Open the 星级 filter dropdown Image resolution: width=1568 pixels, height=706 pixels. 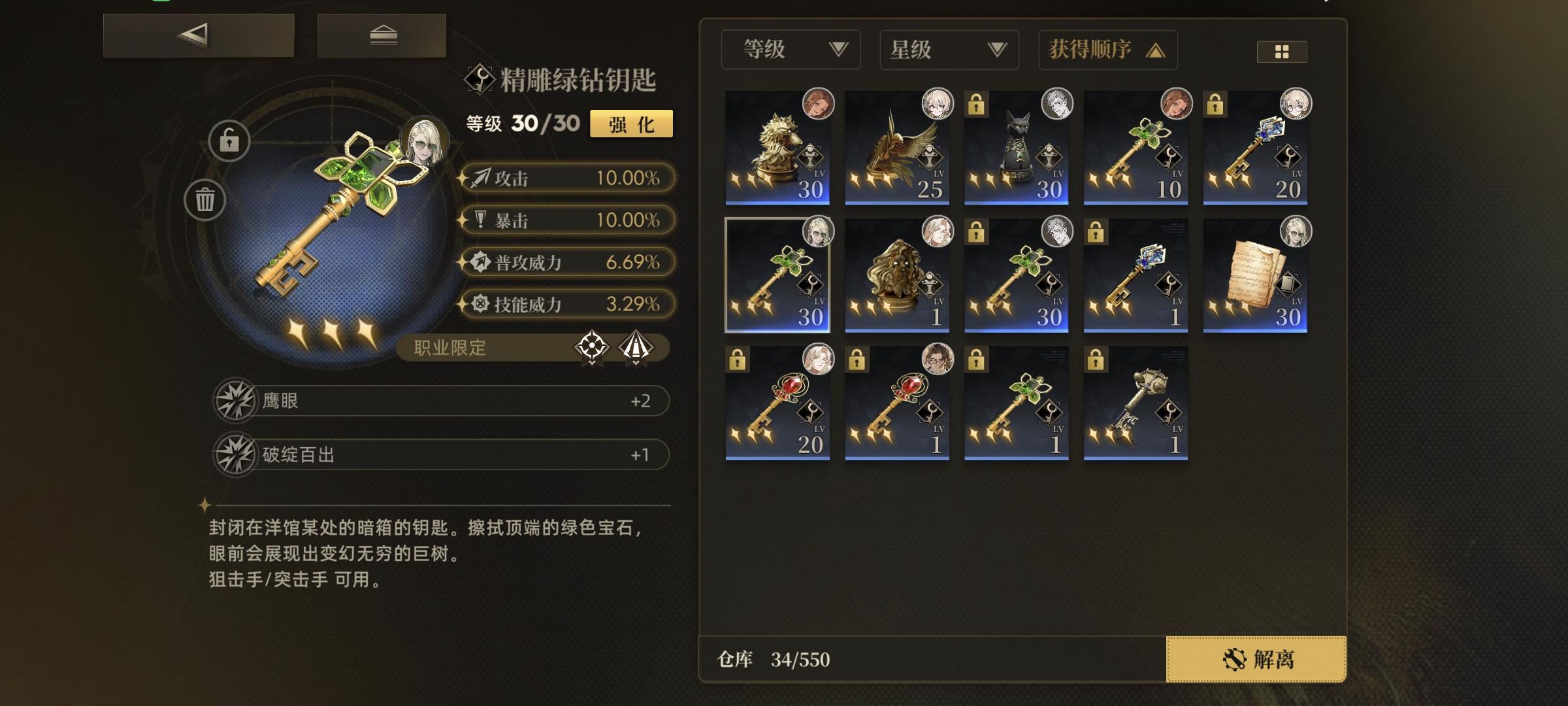tap(949, 50)
